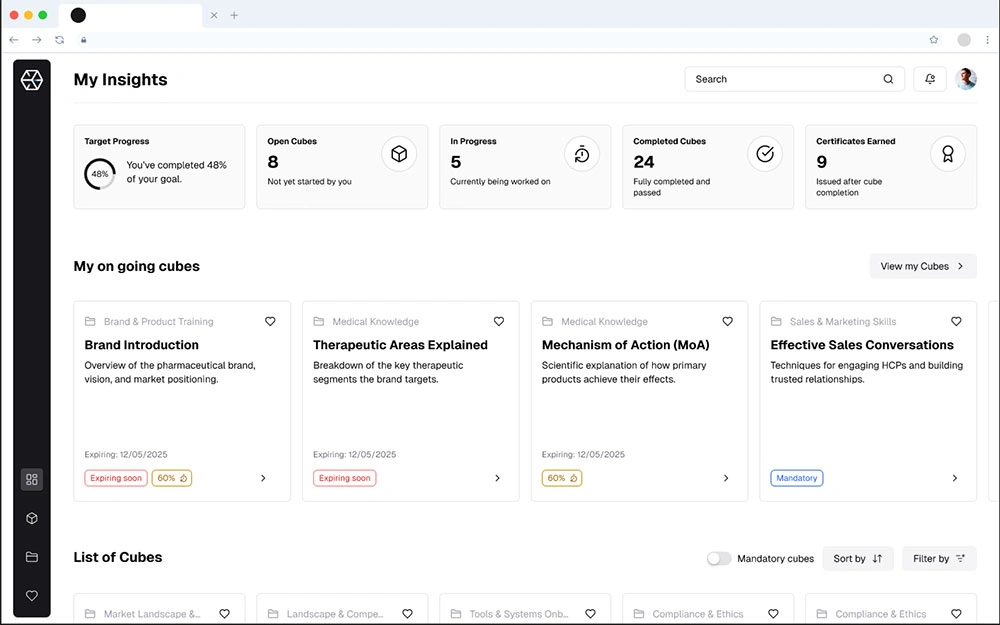This screenshot has height=625, width=1000.
Task: Open the Brand Introduction title
Action: coord(142,345)
